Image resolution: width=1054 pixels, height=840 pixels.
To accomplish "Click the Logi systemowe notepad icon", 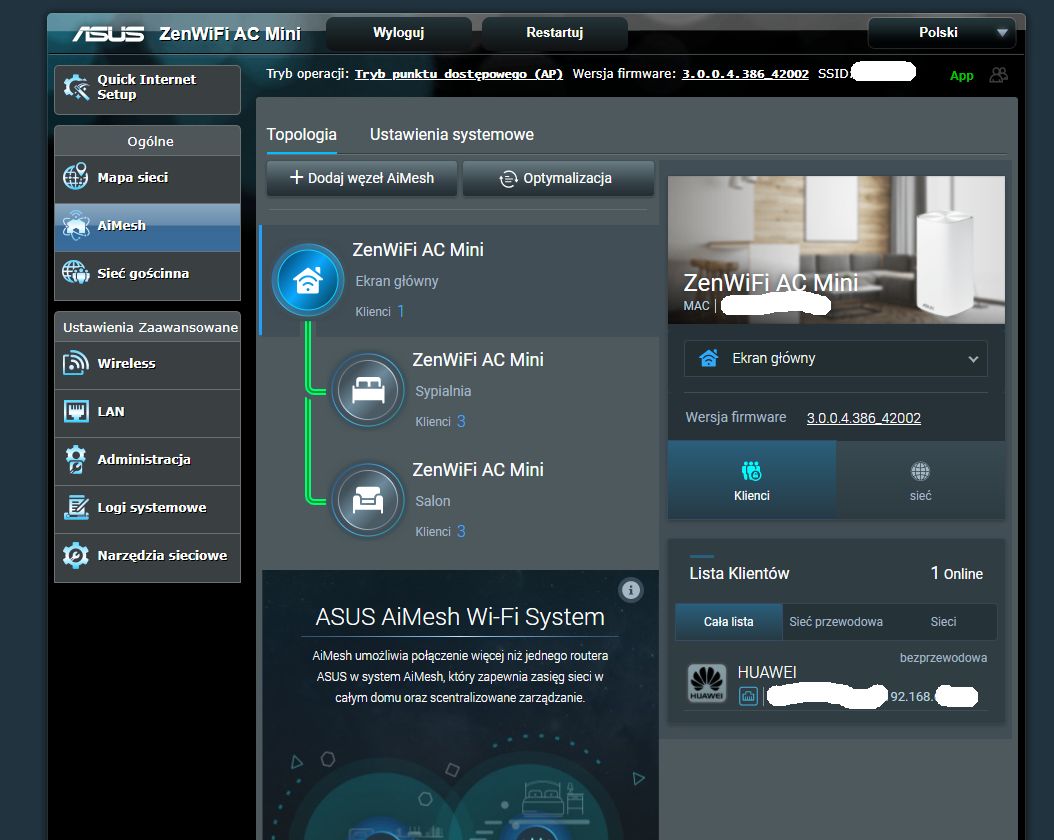I will (76, 507).
